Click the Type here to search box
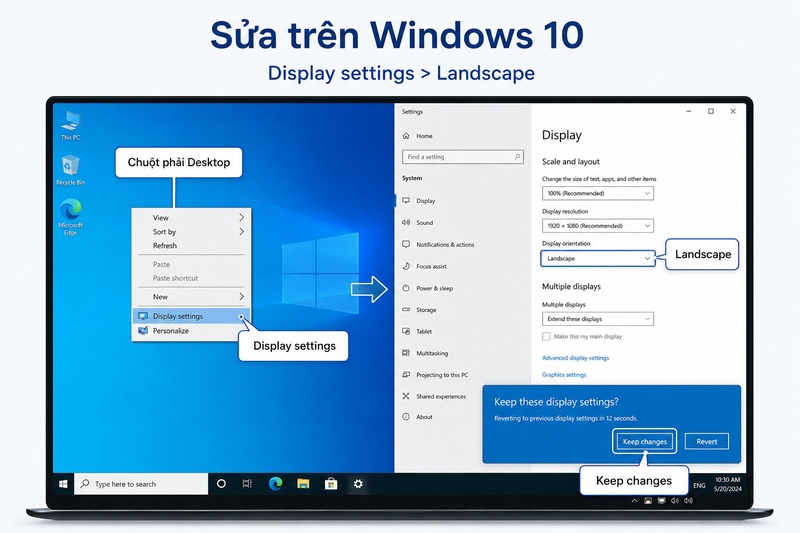The width and height of the screenshot is (800, 533). [x=141, y=484]
